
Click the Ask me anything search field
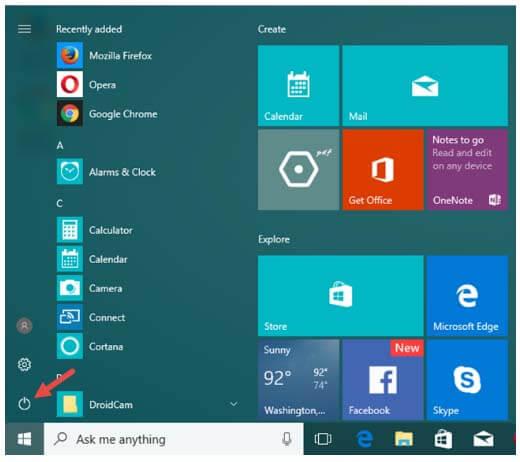(174, 439)
